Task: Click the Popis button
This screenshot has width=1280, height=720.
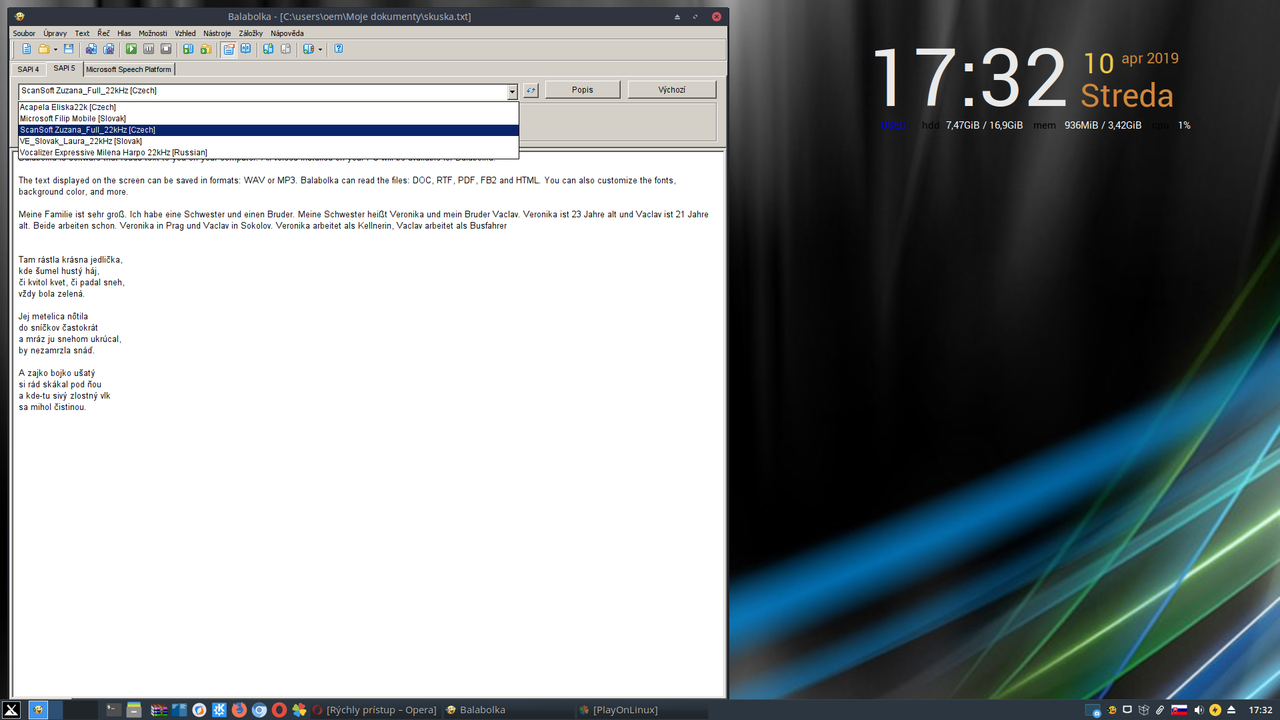Action: (x=582, y=90)
